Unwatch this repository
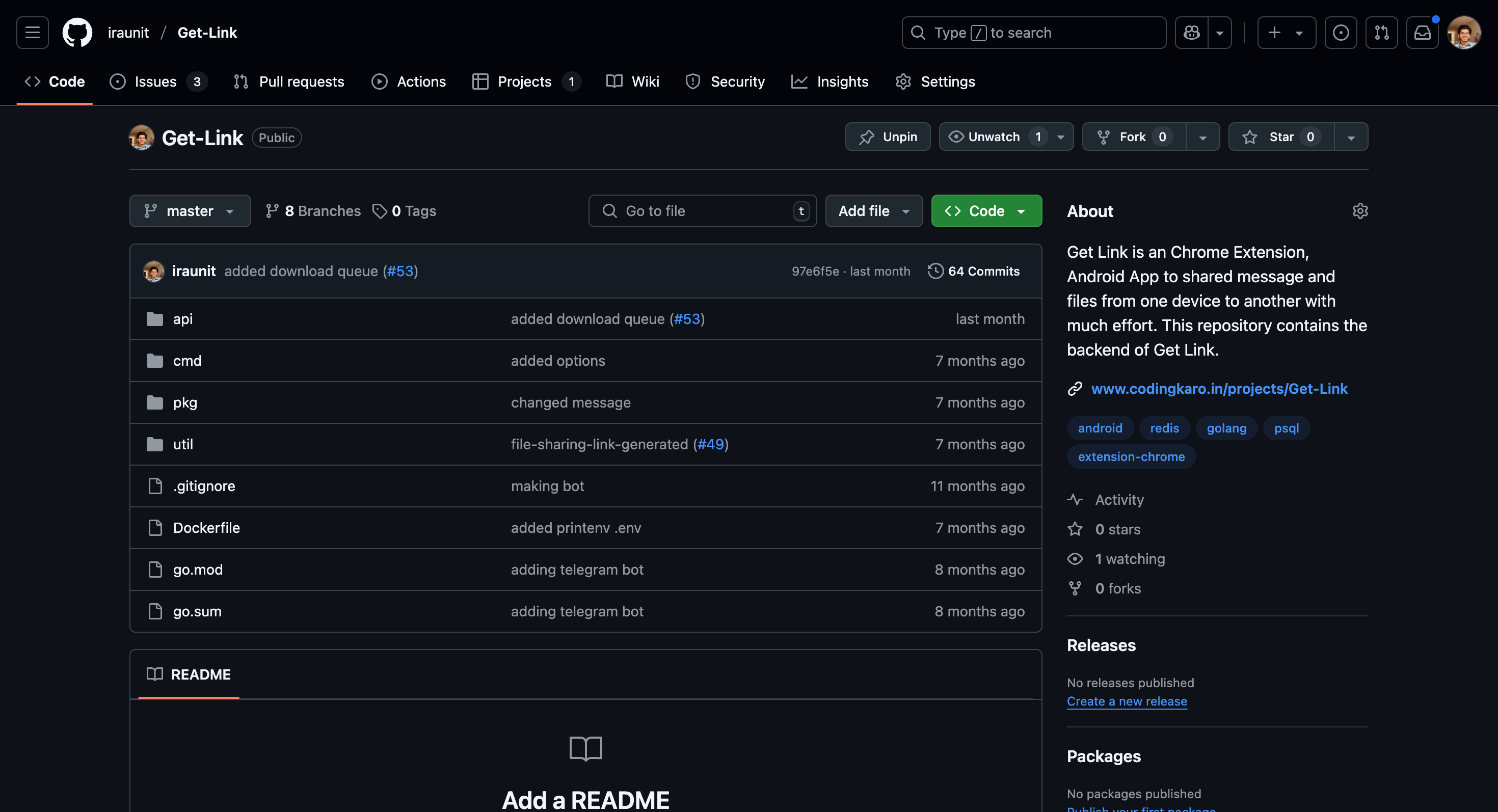Image resolution: width=1498 pixels, height=812 pixels. (996, 137)
